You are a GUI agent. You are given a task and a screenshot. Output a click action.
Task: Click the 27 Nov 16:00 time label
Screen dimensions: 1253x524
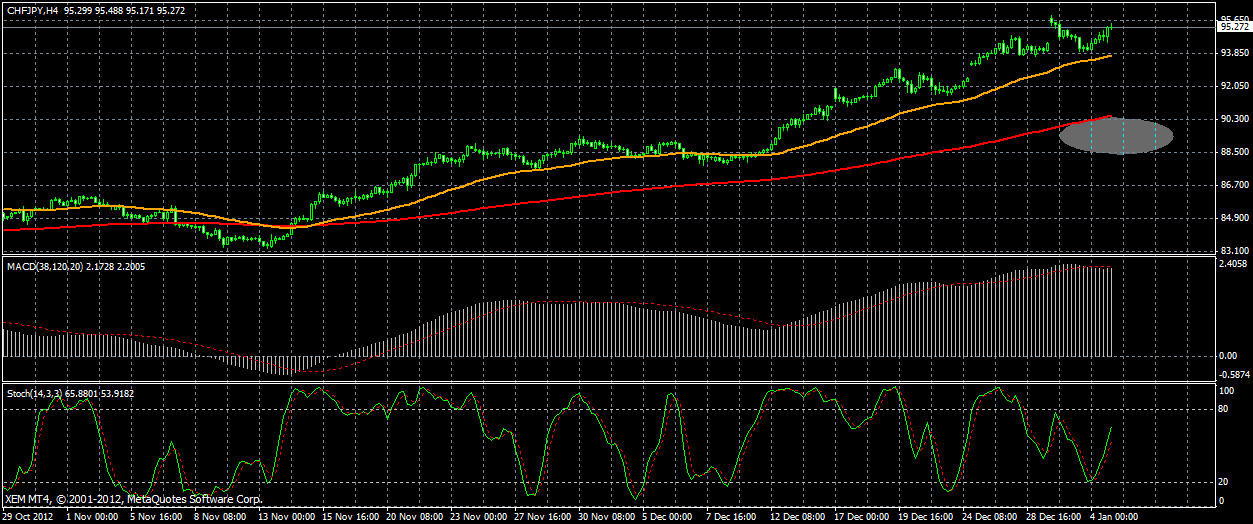(542, 517)
